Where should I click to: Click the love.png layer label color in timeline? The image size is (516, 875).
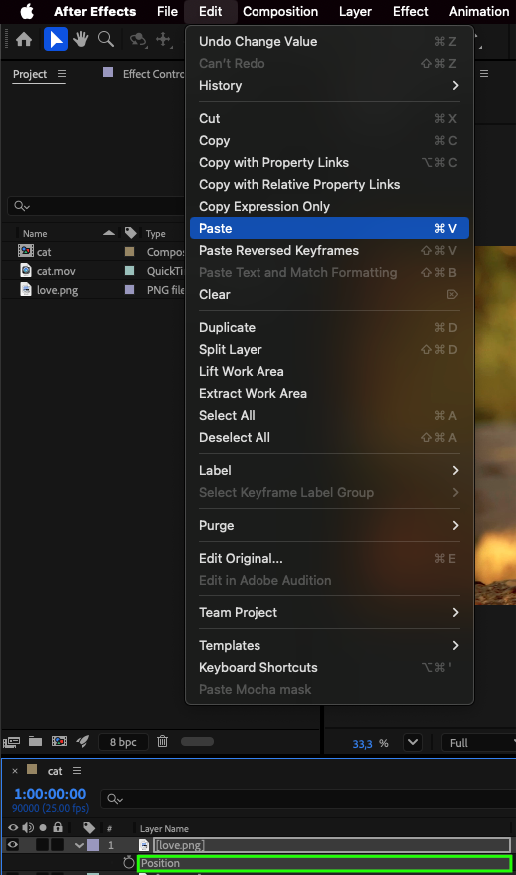[x=93, y=845]
